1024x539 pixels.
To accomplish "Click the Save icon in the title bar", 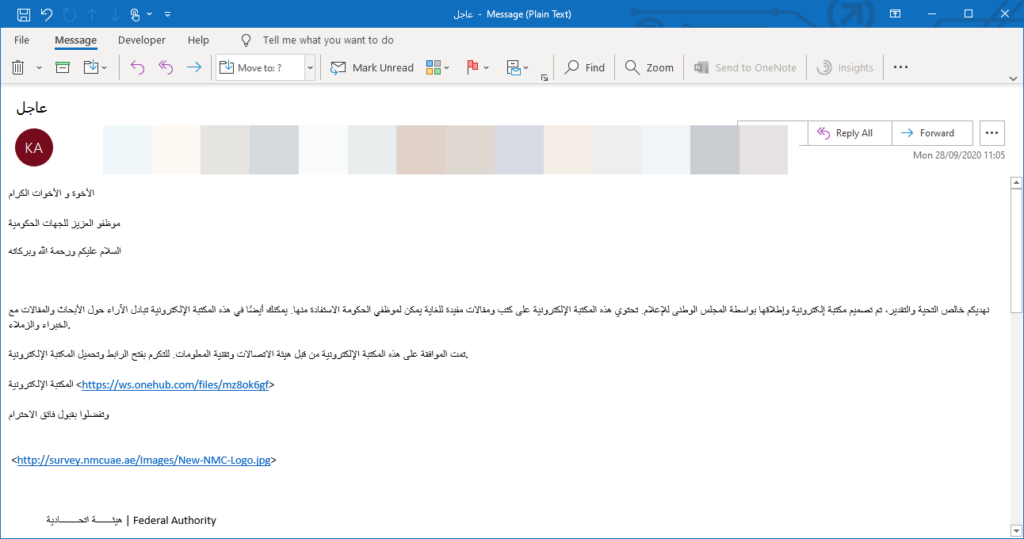I will click(24, 14).
